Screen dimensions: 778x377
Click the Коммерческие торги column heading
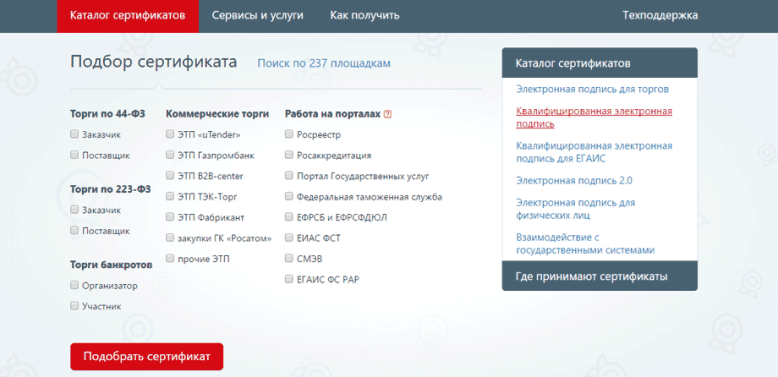point(217,114)
